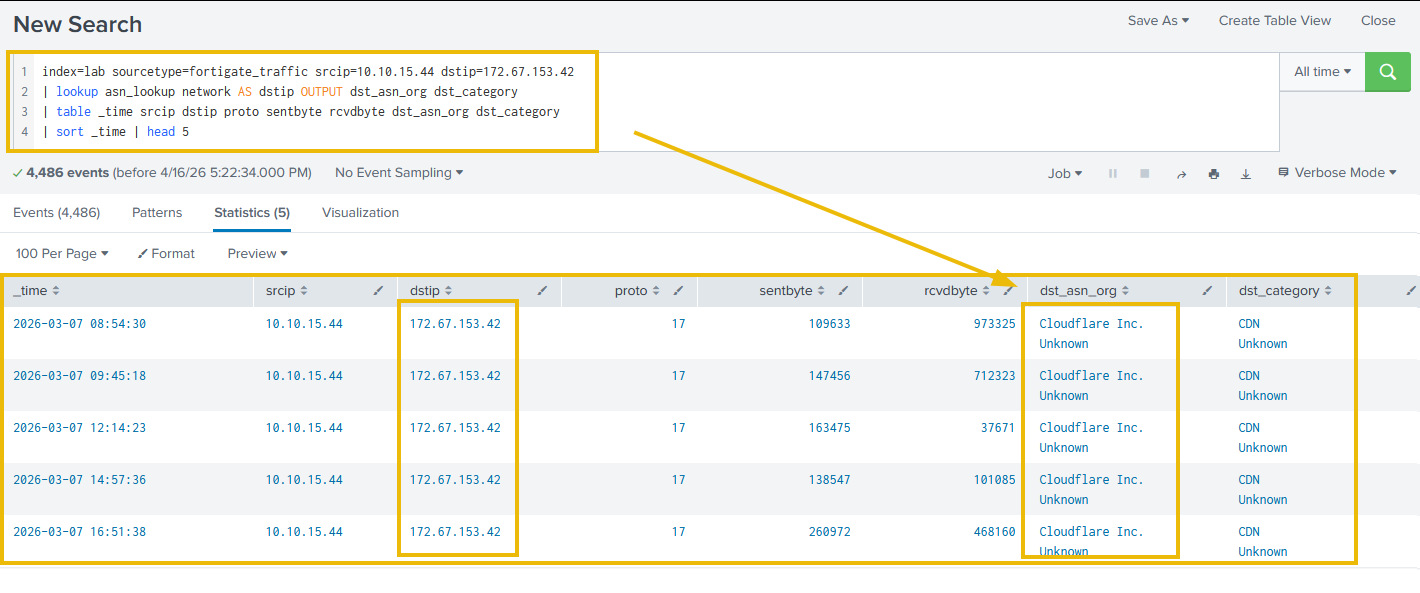This screenshot has height=593, width=1420.
Task: Edit the srcip column with its pencil icon
Action: click(378, 291)
